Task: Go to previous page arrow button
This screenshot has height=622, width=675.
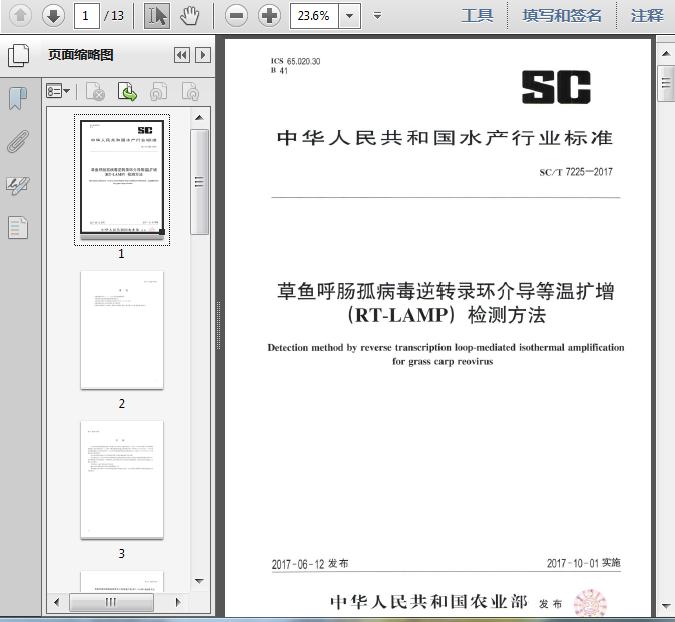Action: coord(20,16)
